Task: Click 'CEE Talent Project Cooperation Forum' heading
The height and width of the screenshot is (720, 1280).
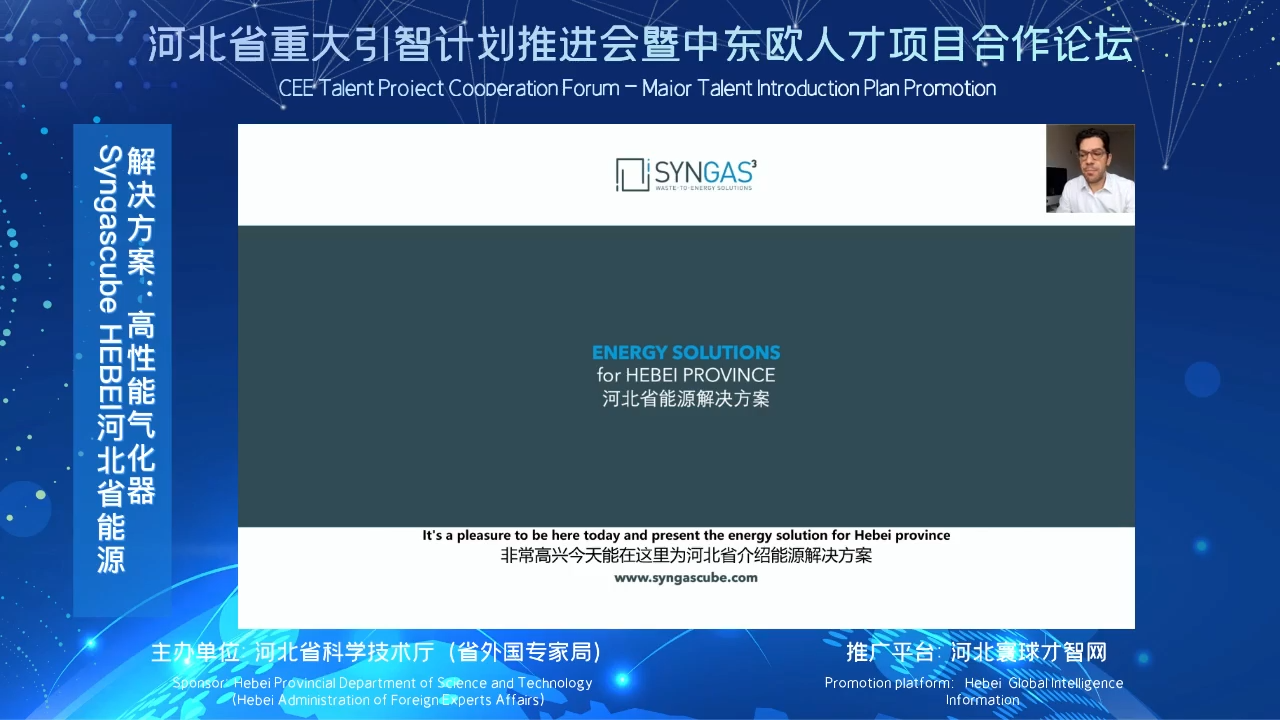Action: (x=637, y=88)
